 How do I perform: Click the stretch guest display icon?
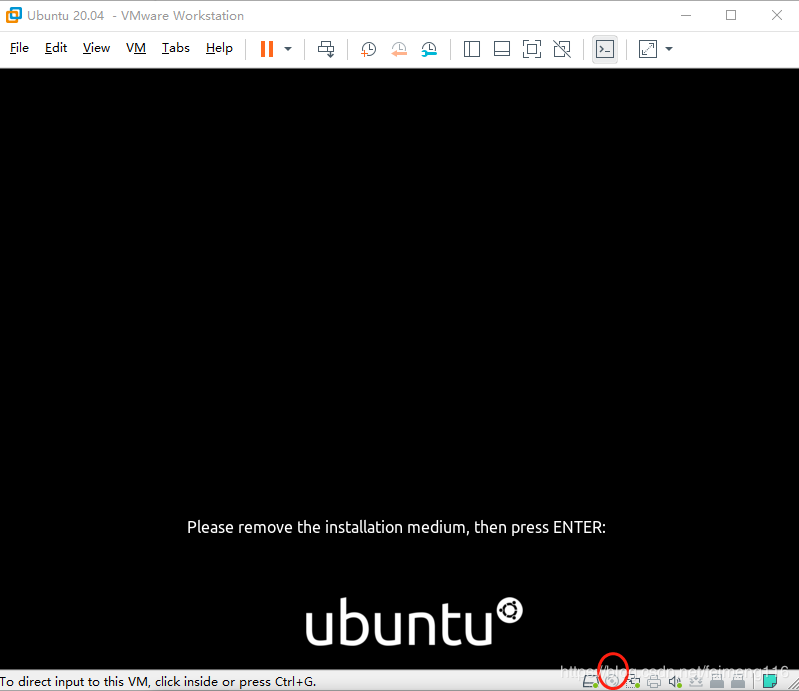coord(648,49)
